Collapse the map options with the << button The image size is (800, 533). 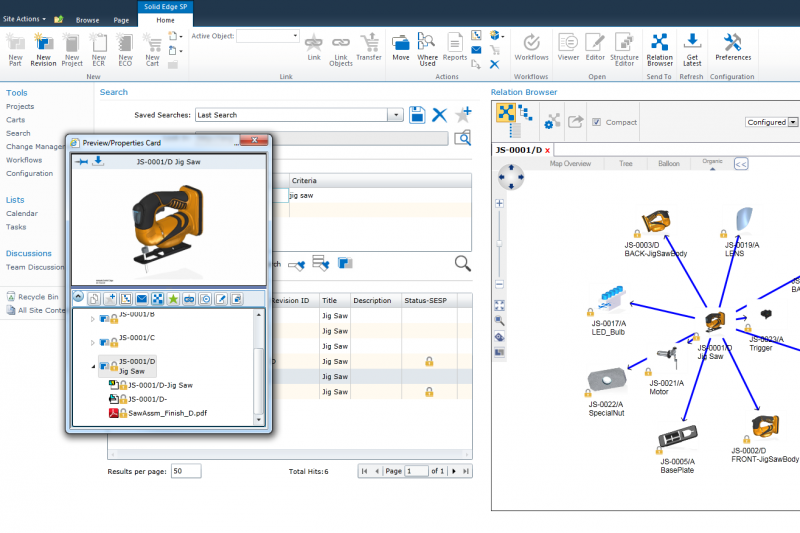741,164
